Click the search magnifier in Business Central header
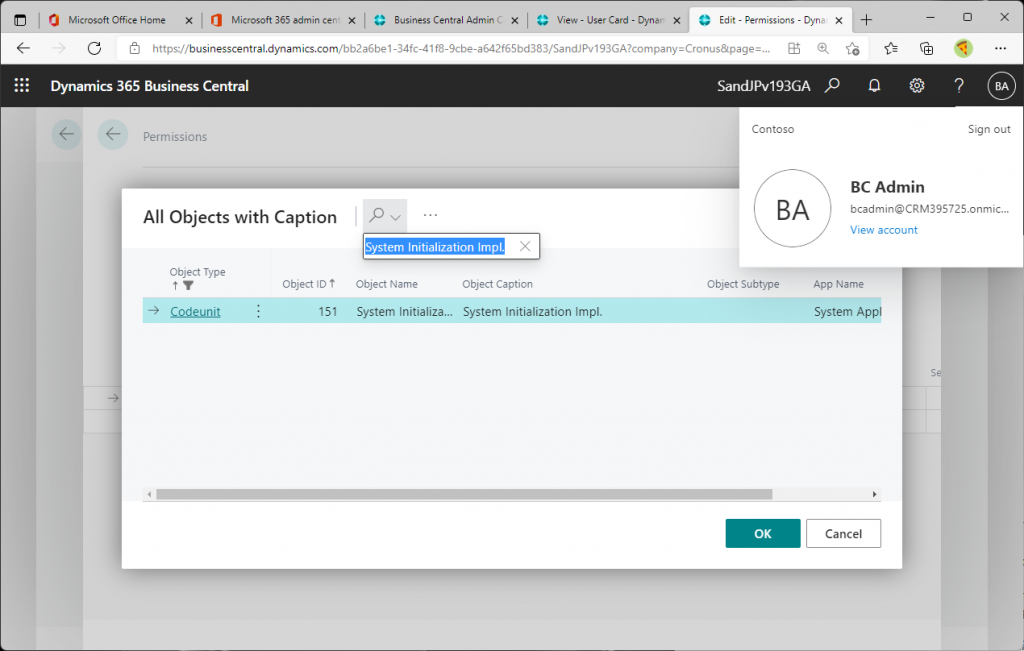1024x651 pixels. pyautogui.click(x=832, y=86)
